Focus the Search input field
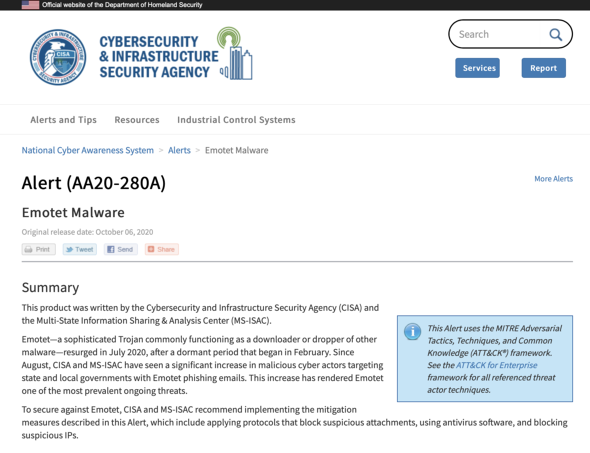The image size is (590, 453). [496, 34]
